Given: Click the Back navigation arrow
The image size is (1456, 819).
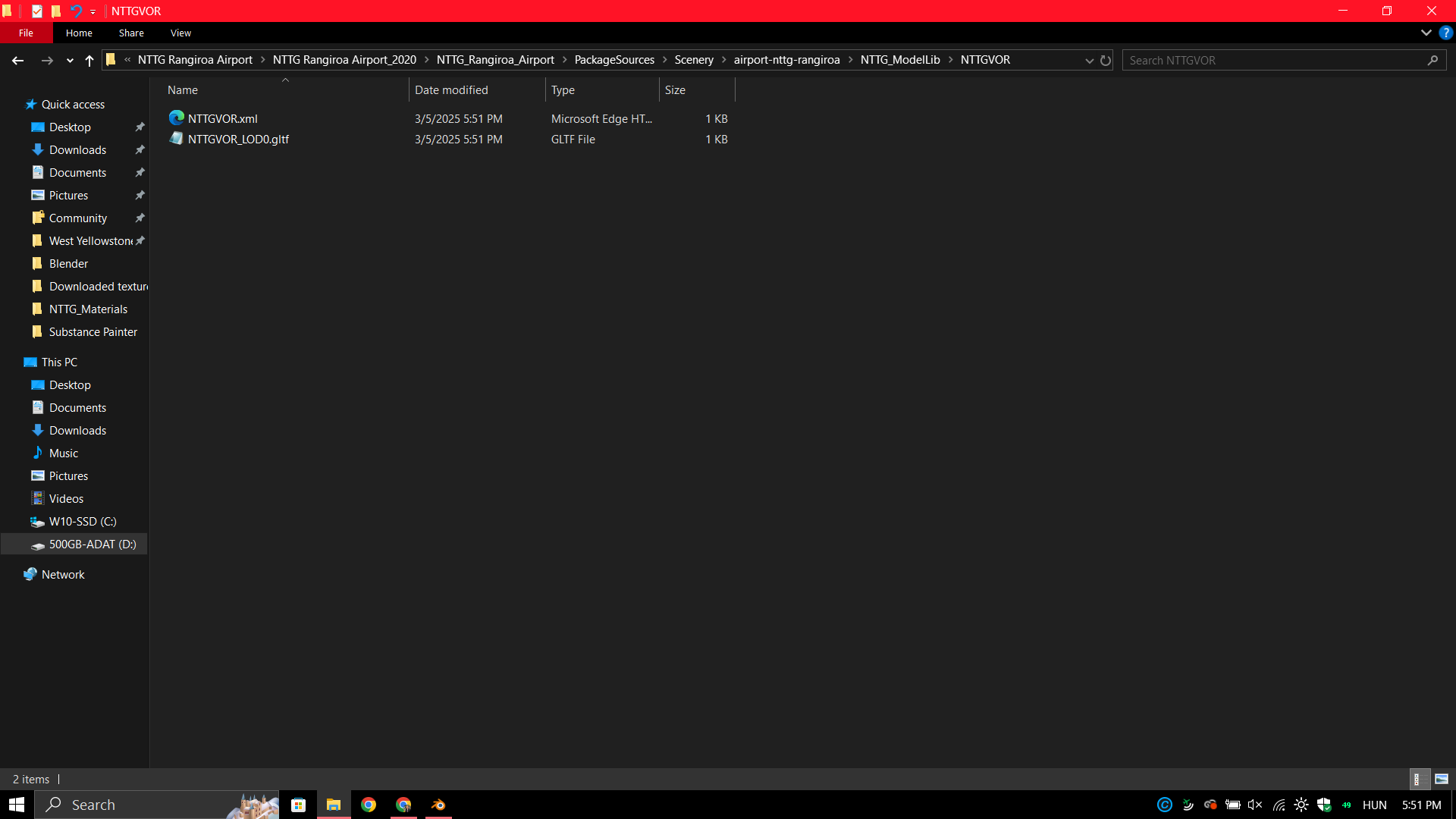Looking at the screenshot, I should click(17, 61).
